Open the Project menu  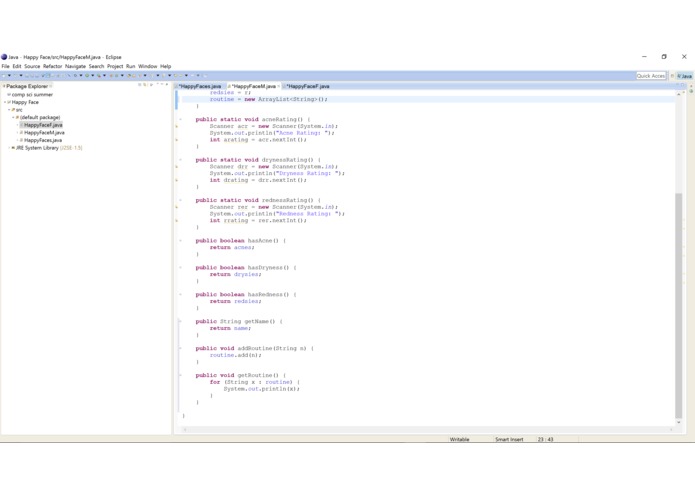click(115, 66)
